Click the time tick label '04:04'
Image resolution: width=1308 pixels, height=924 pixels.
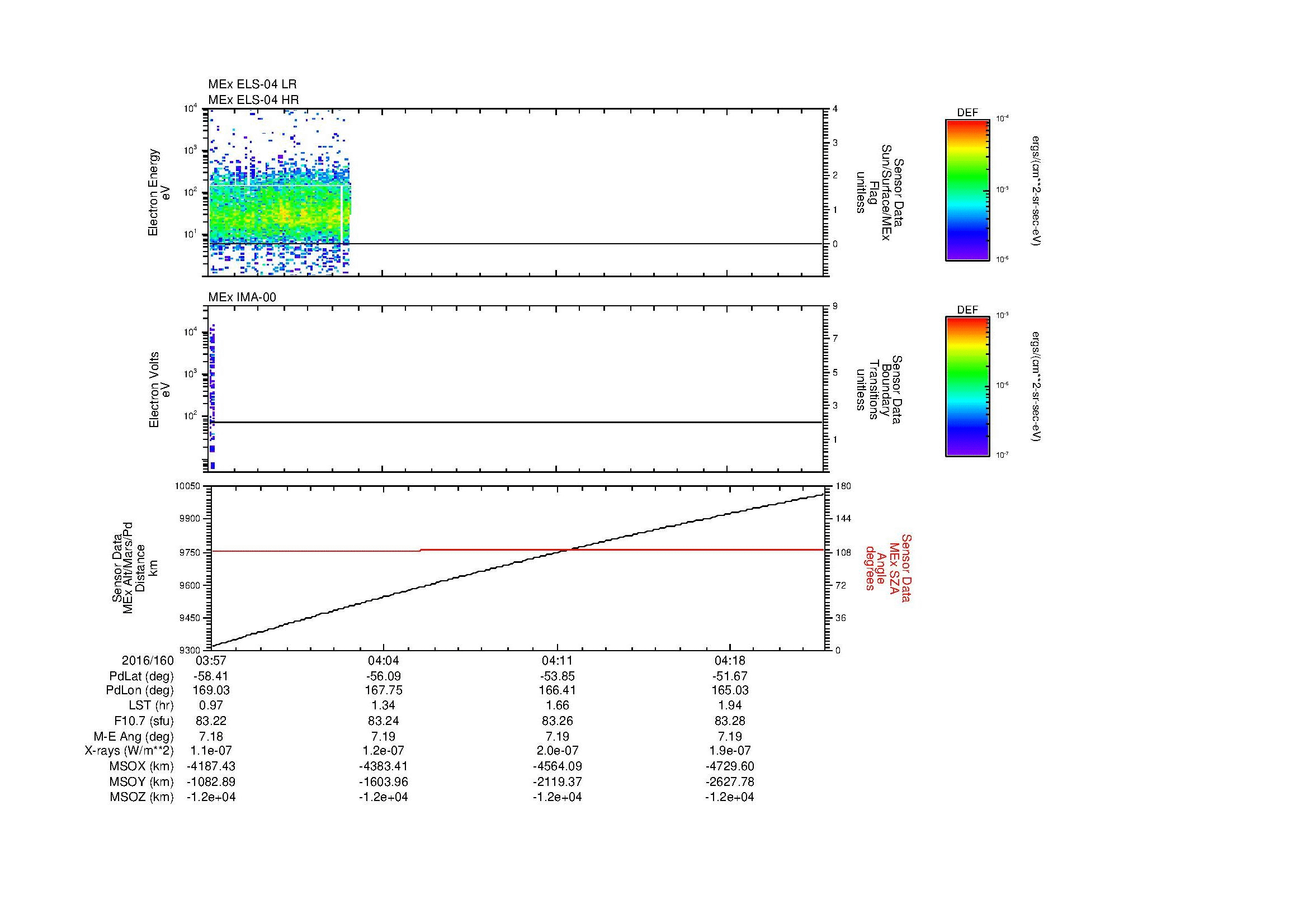pos(384,661)
